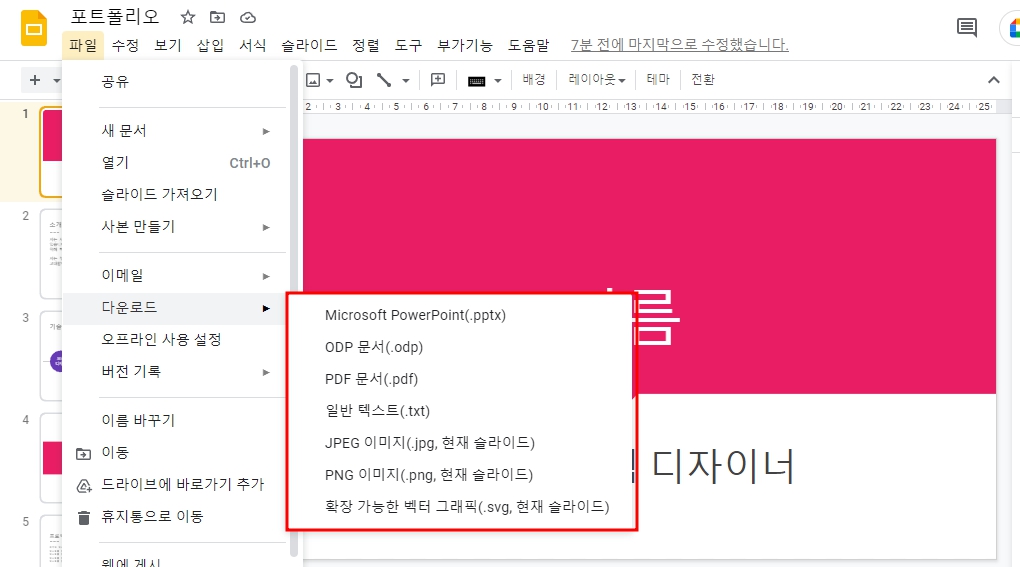Open the 도구 menu
Screen dimensions: 1020x567
click(408, 45)
